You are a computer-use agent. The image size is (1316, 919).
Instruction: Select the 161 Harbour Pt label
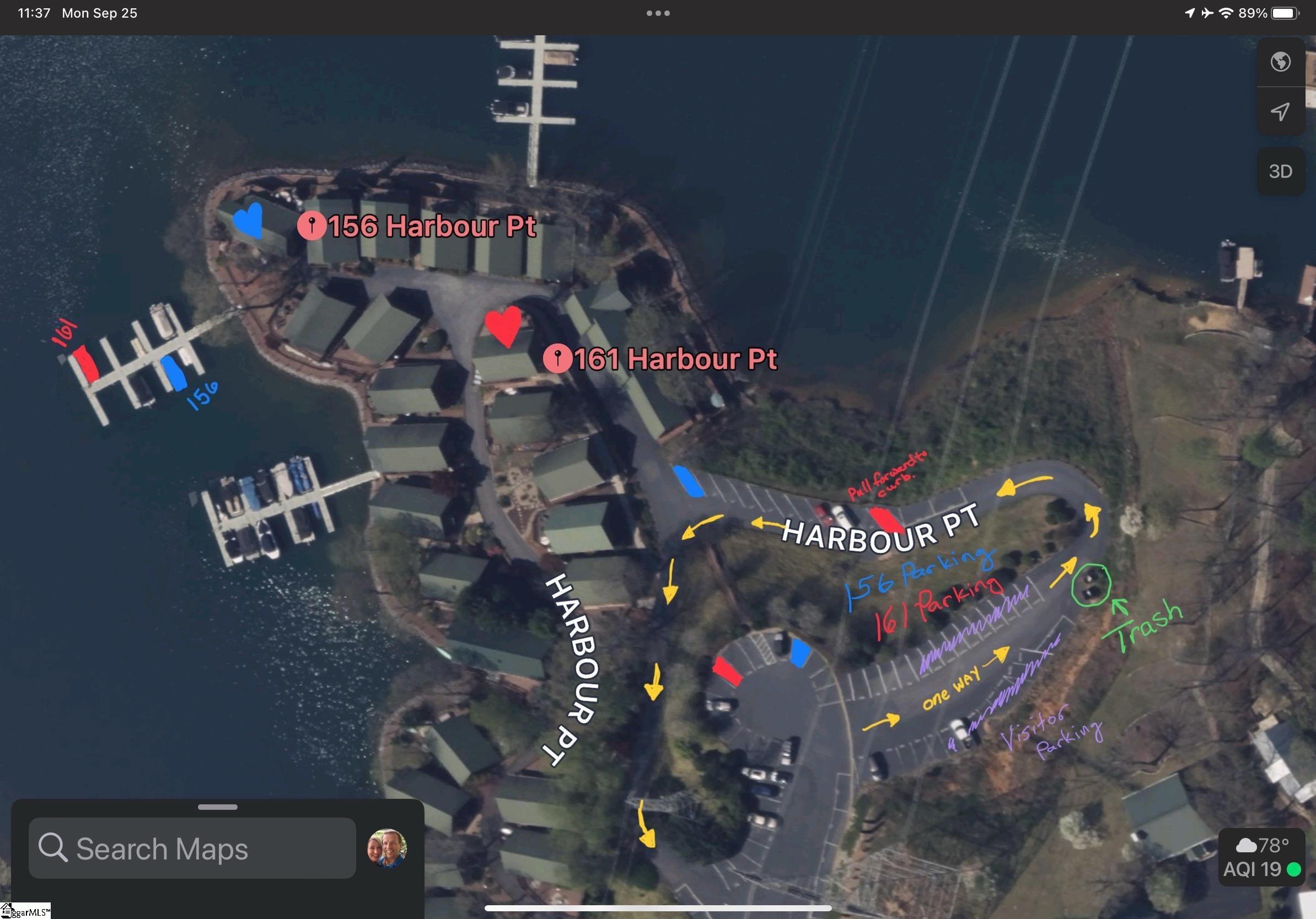(x=676, y=359)
